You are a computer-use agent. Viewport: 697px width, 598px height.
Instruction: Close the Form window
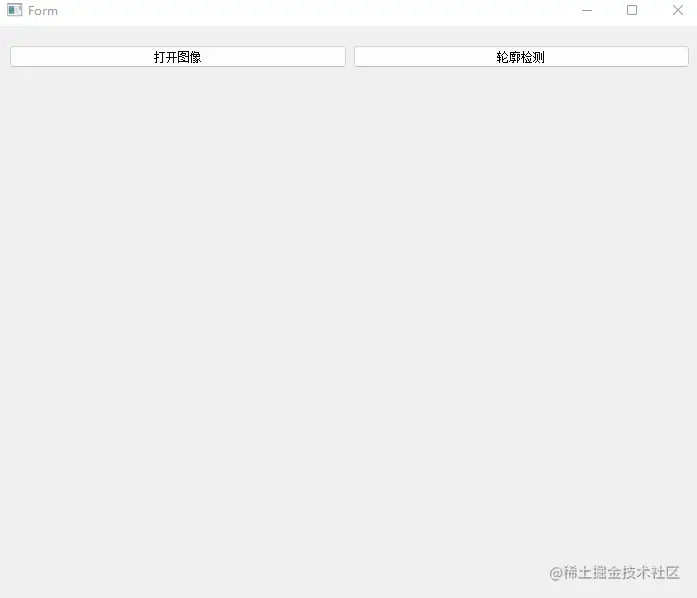677,10
